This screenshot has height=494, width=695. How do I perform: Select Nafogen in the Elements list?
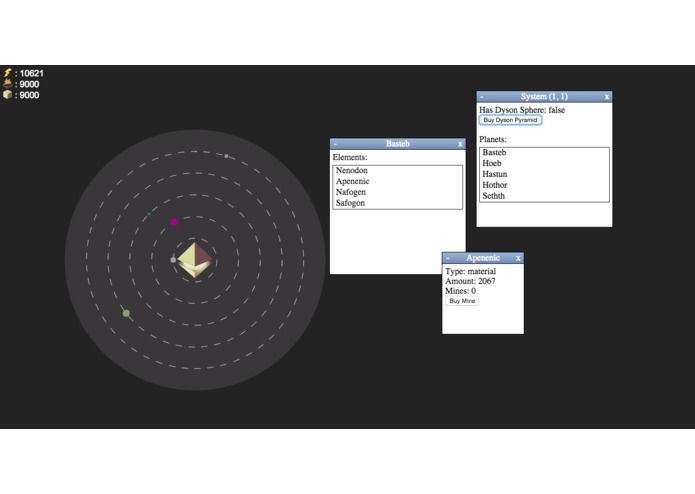coord(398,192)
